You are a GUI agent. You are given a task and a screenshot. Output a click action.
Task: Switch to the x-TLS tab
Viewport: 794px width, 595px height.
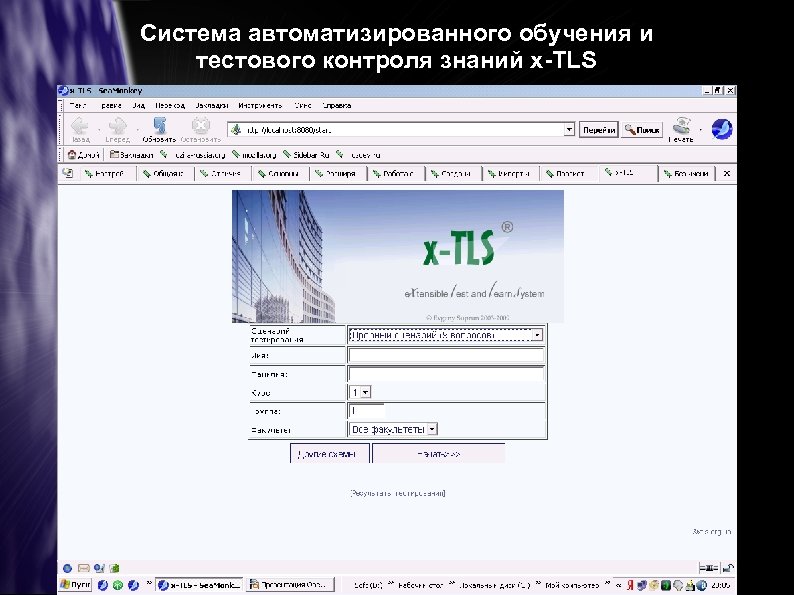(628, 173)
